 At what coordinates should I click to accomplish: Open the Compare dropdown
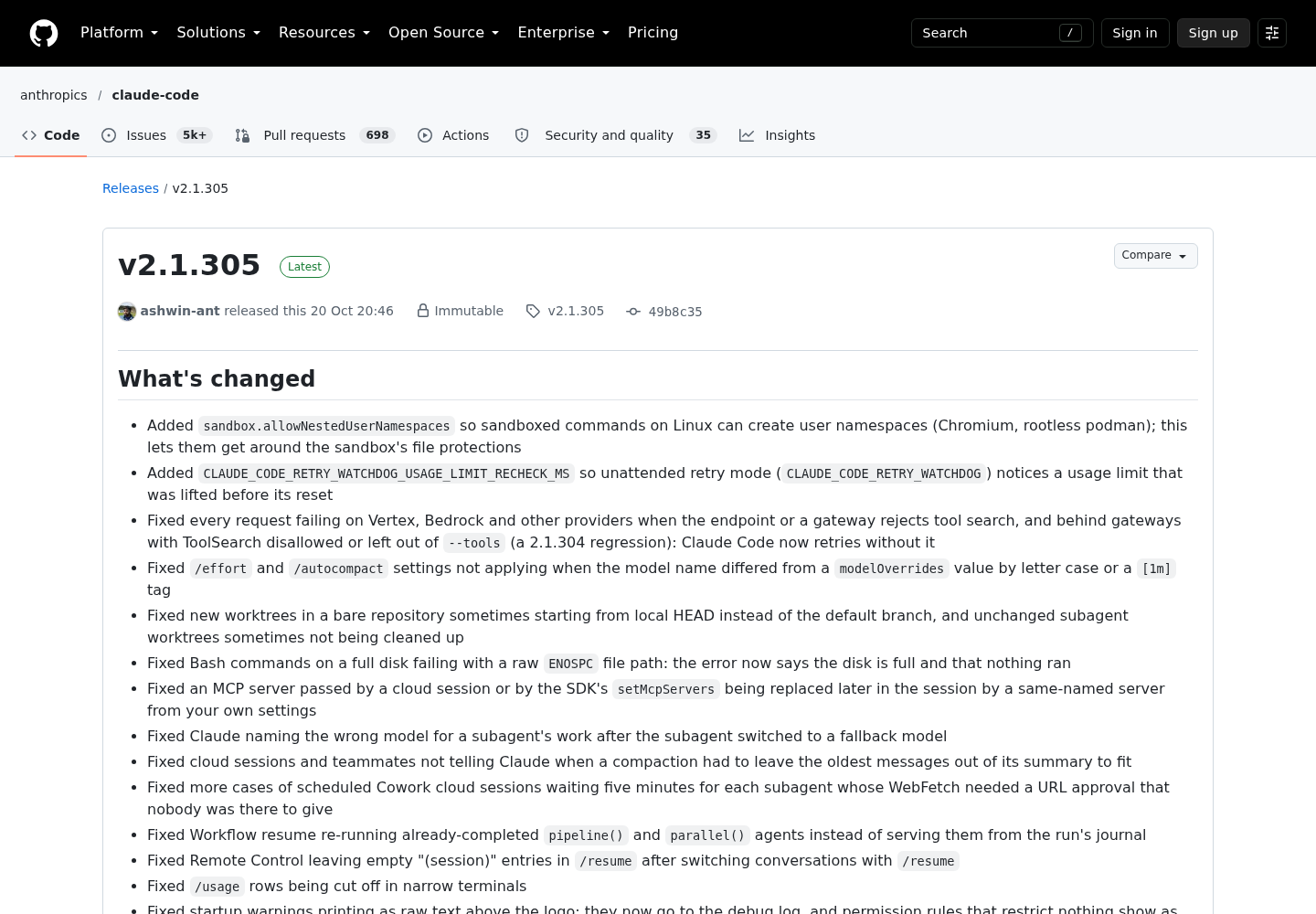[x=1155, y=256]
